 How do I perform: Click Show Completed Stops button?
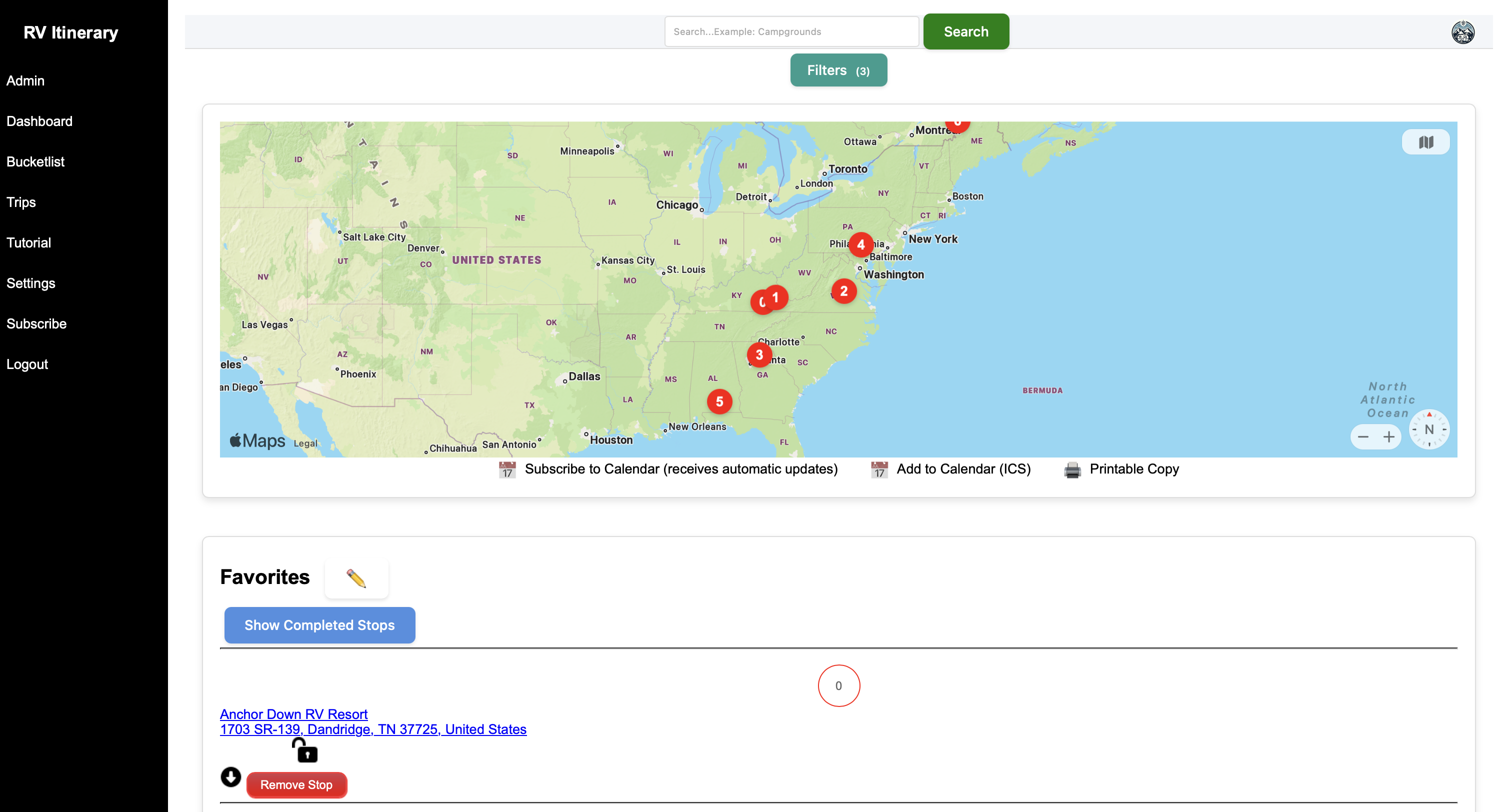click(x=319, y=625)
